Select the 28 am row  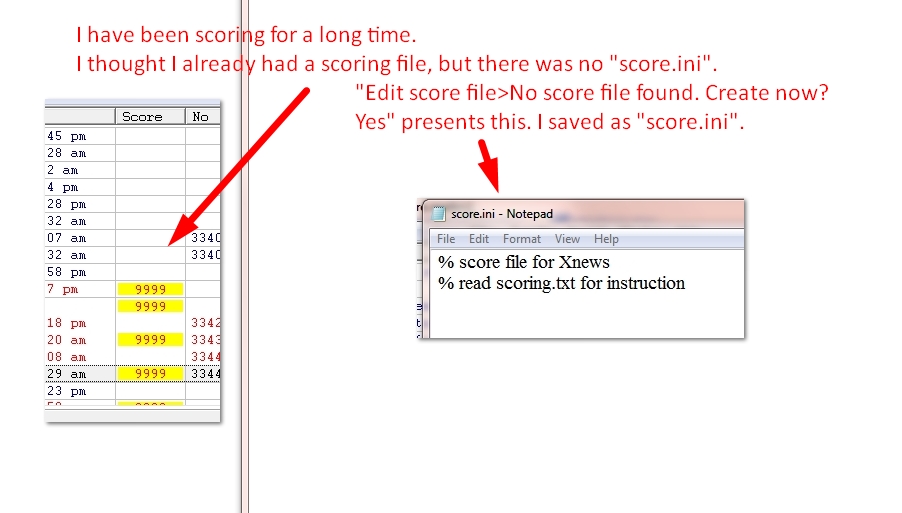[132, 153]
